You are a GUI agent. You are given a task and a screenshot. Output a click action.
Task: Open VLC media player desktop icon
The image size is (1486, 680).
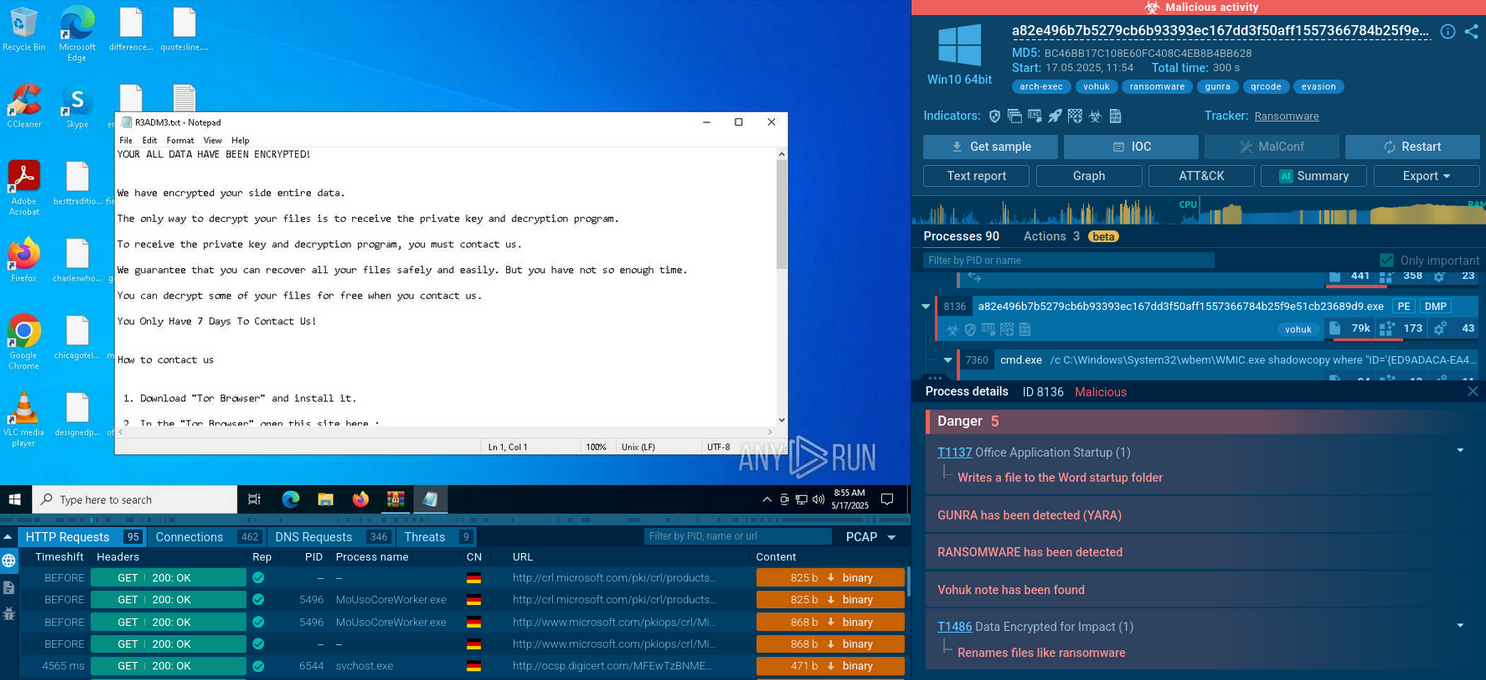[x=24, y=419]
